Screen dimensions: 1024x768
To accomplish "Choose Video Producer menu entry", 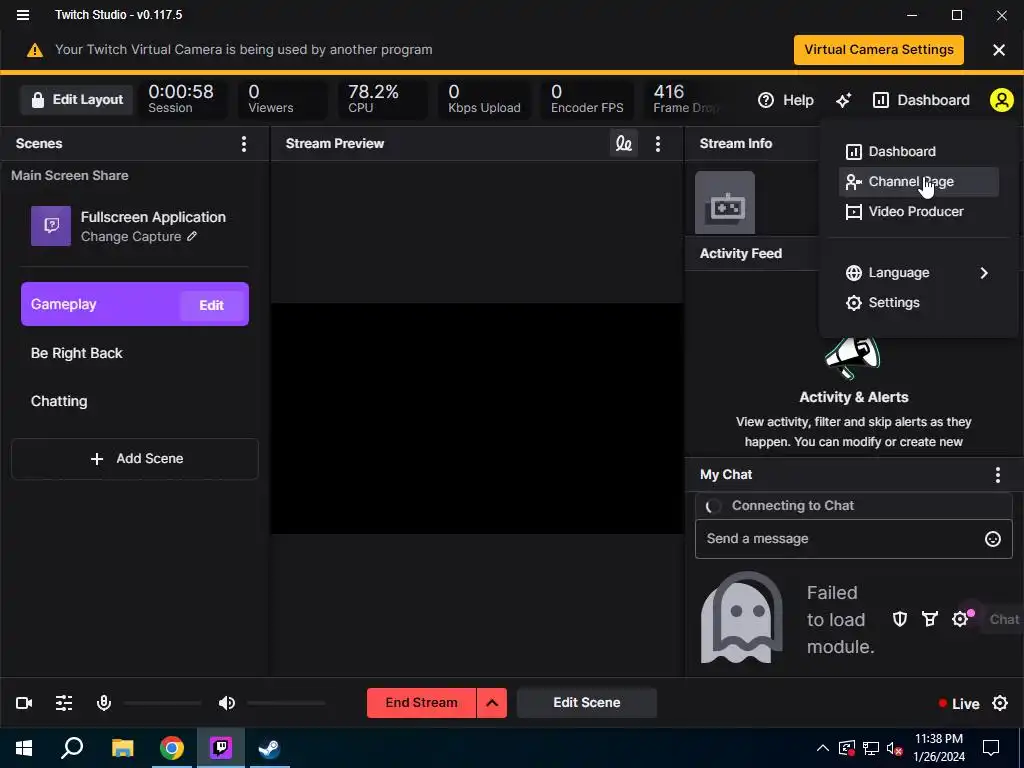I will tap(919, 212).
